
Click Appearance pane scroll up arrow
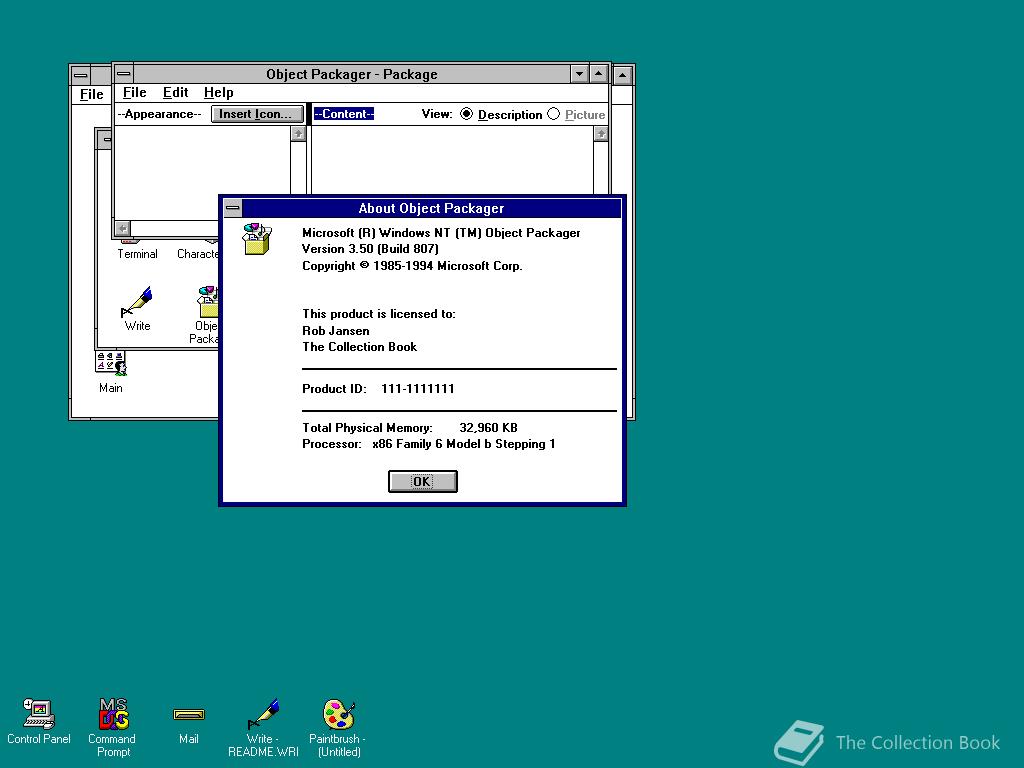point(298,134)
